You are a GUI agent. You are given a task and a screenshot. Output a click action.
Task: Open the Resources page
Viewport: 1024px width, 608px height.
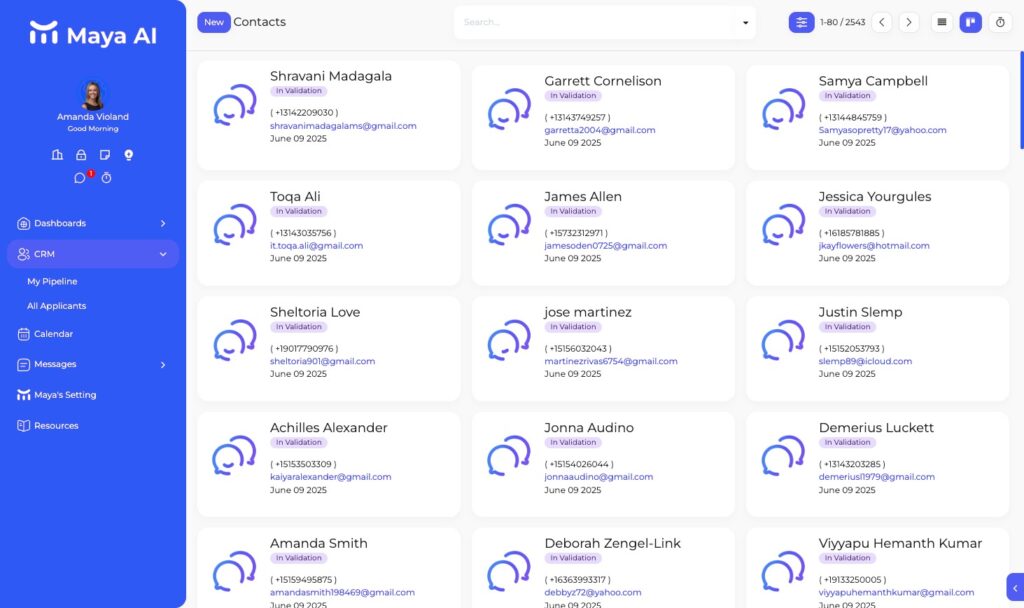(x=48, y=426)
